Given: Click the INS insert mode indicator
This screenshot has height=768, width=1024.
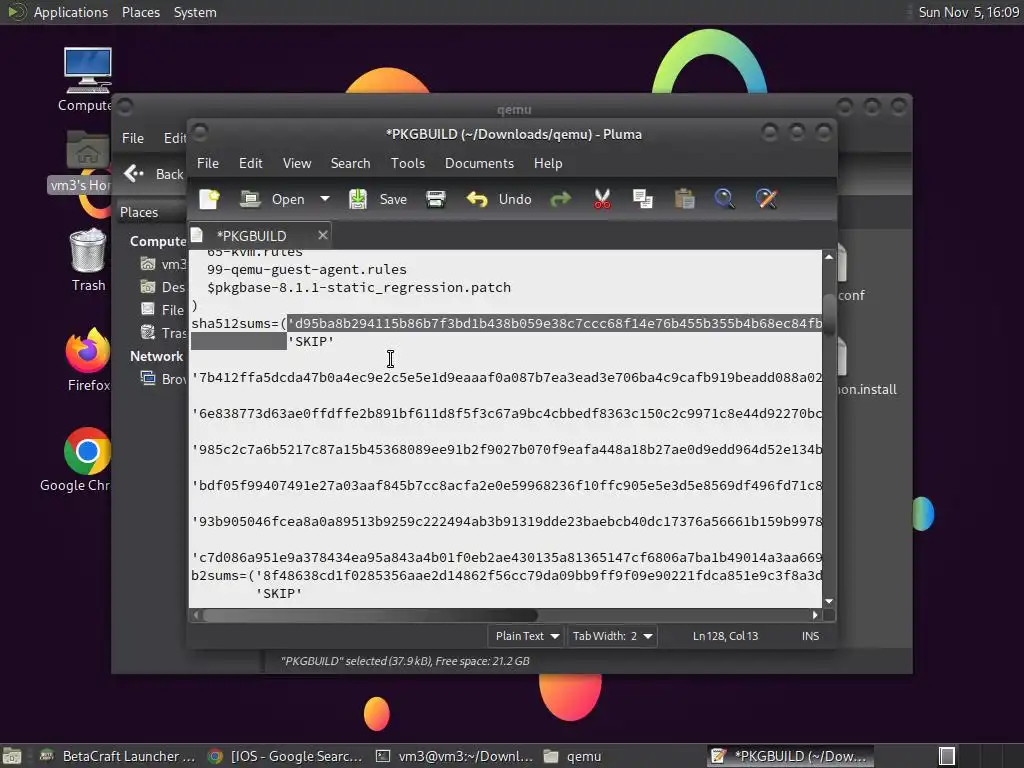Looking at the screenshot, I should pos(810,636).
